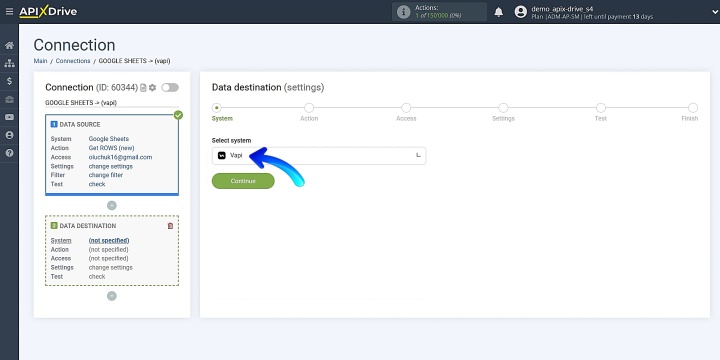This screenshot has height=360, width=720.
Task: Toggle the connection on/off switch
Action: pyautogui.click(x=170, y=87)
